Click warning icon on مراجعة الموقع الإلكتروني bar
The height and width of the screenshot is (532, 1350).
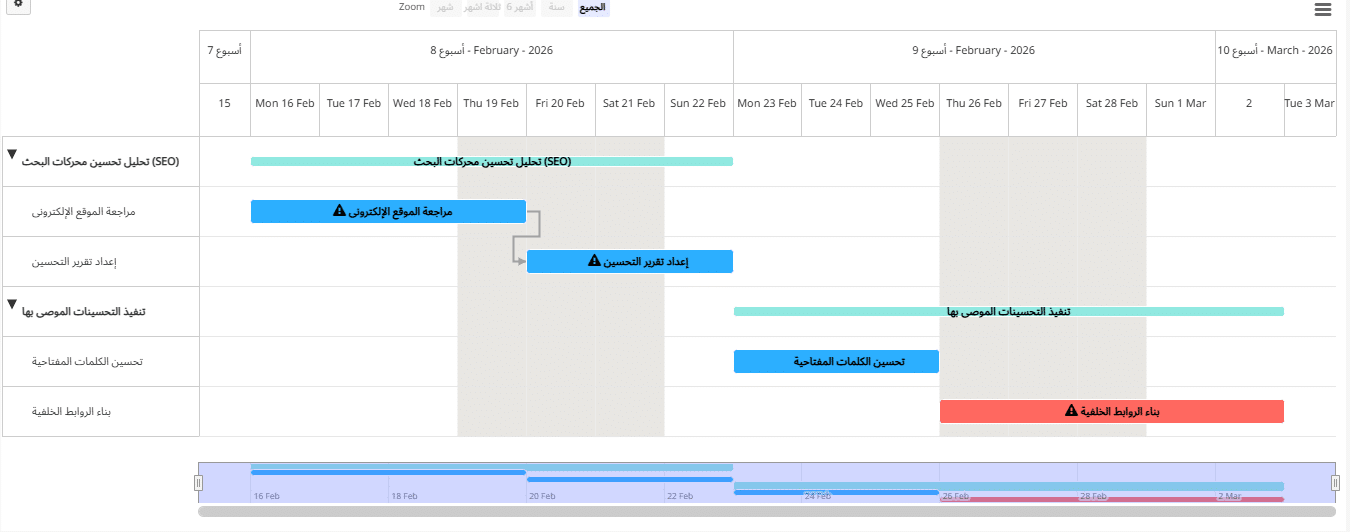pyautogui.click(x=339, y=211)
